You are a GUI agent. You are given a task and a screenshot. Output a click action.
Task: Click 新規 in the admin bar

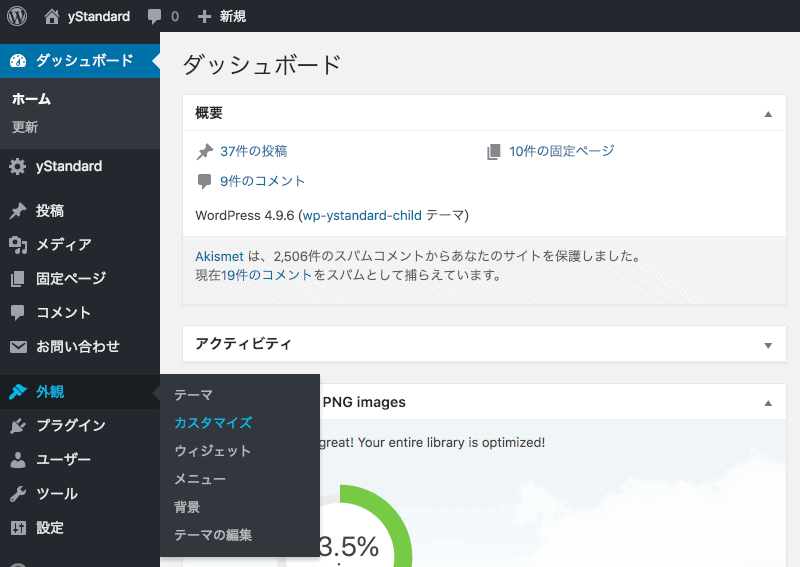pos(233,17)
